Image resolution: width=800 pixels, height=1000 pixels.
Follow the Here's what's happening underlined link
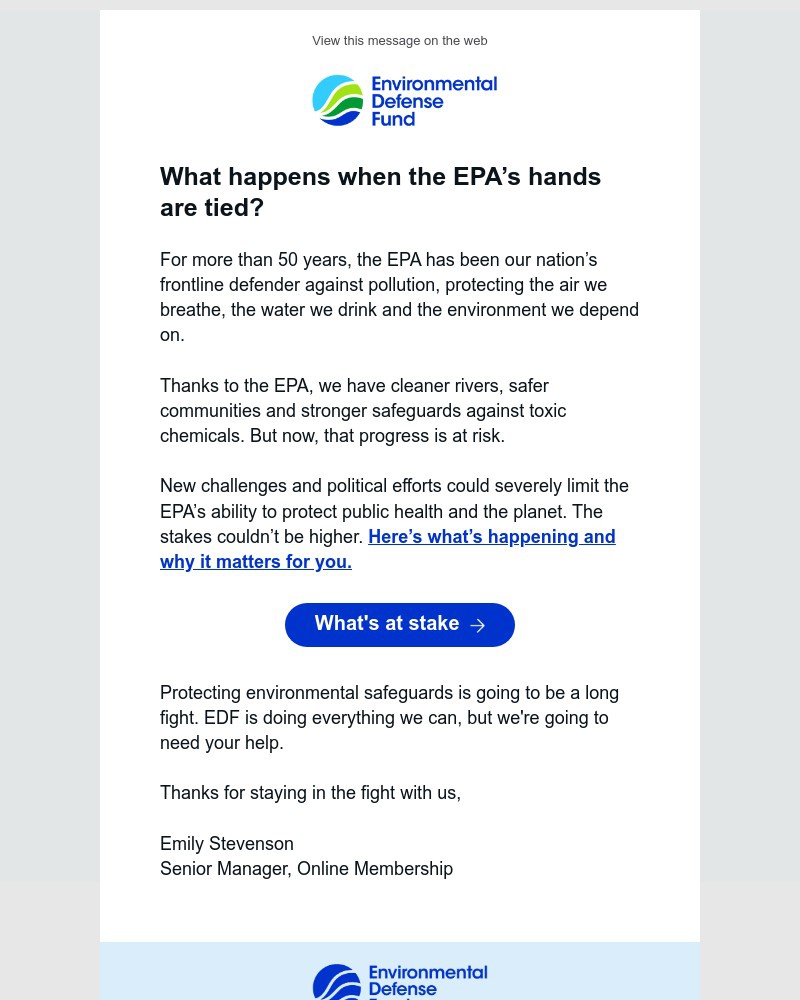491,537
